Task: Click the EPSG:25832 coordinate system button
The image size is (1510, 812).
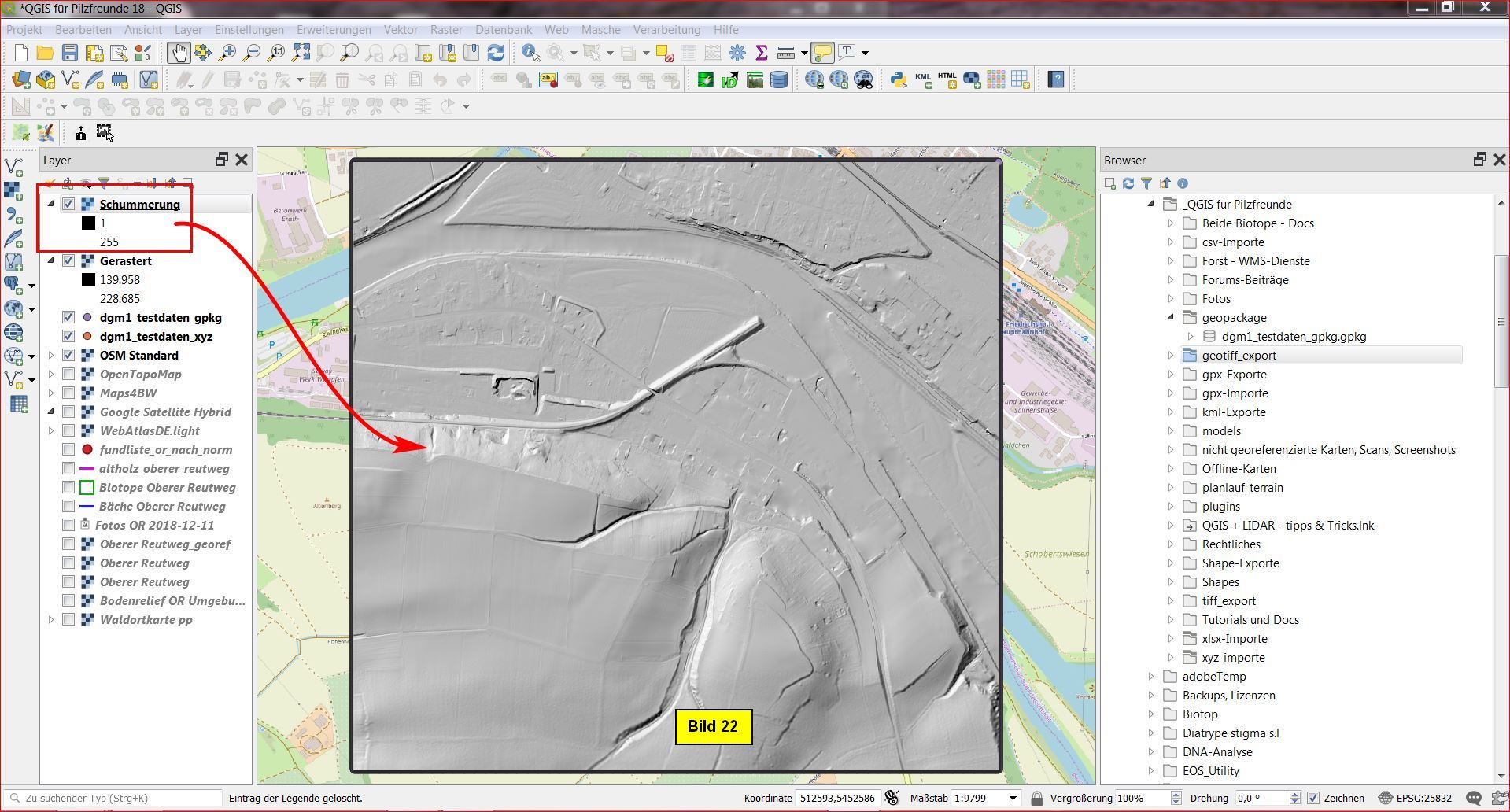Action: click(1415, 798)
